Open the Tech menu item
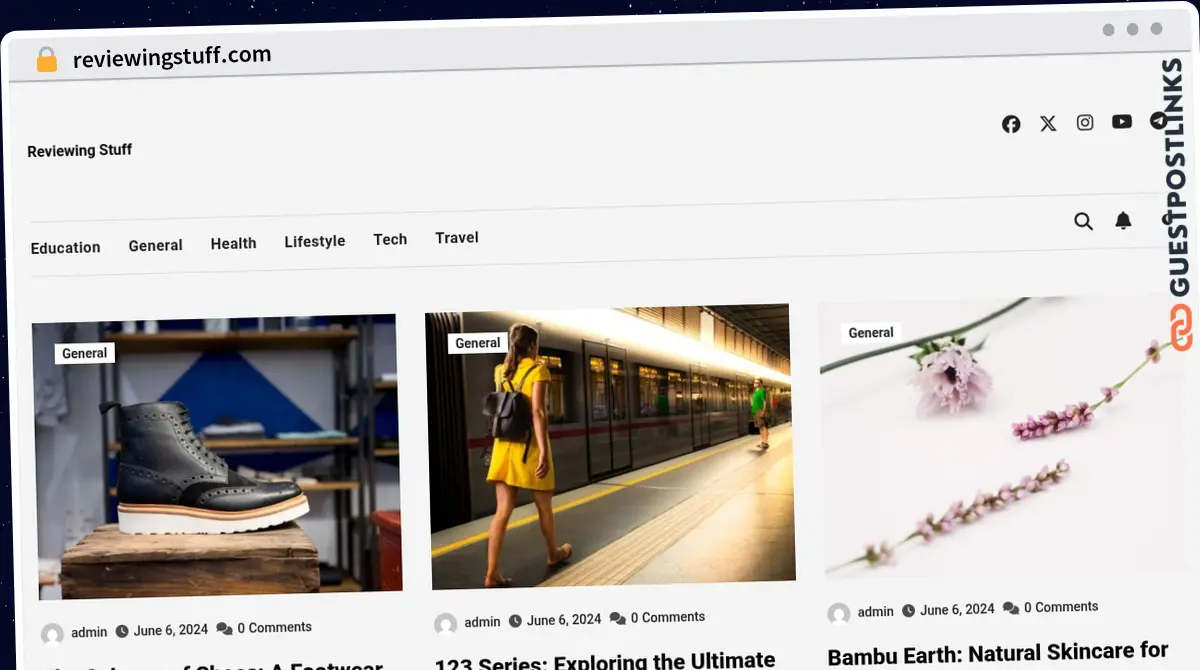 (390, 239)
